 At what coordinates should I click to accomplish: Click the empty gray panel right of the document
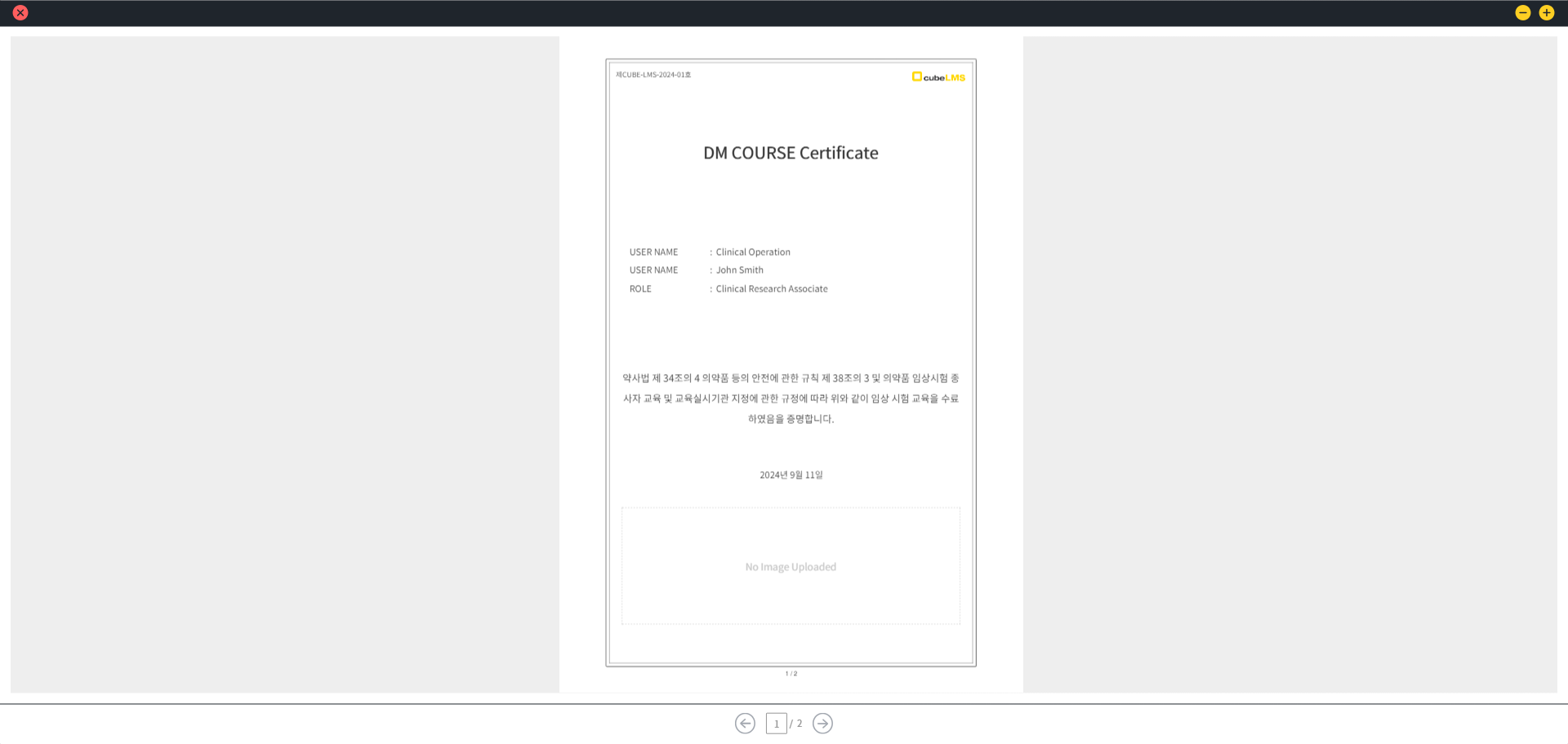click(x=1290, y=364)
